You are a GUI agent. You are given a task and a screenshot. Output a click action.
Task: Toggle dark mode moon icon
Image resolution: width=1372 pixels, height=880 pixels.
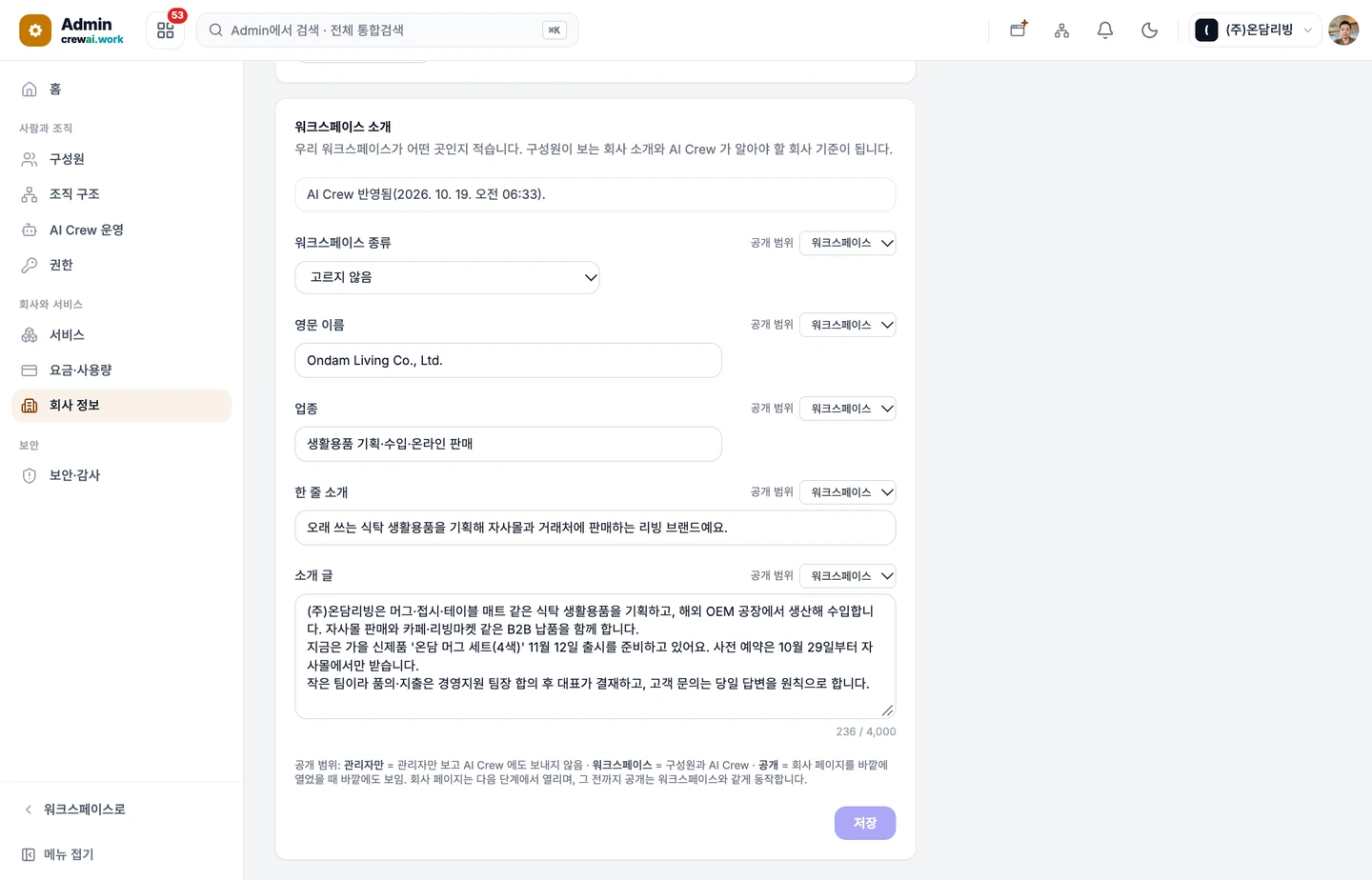1149,30
